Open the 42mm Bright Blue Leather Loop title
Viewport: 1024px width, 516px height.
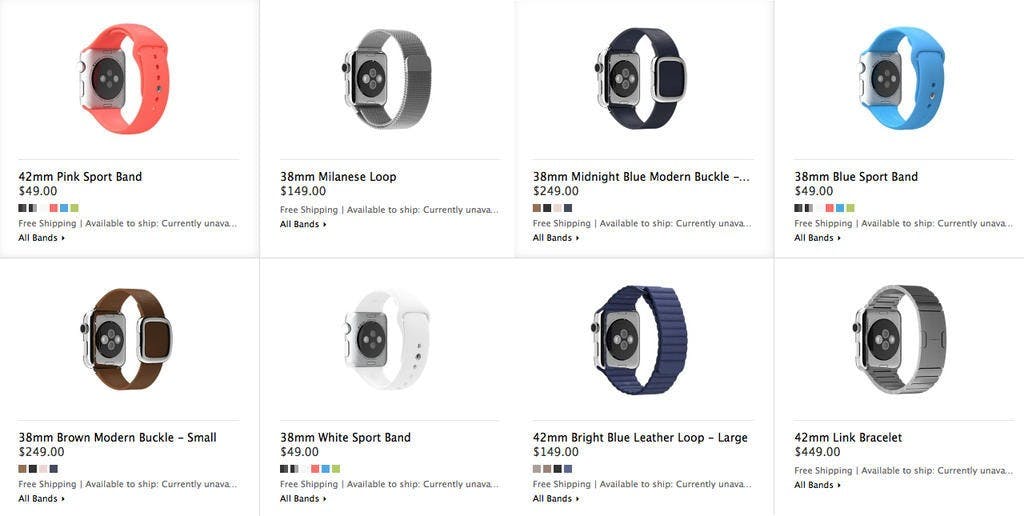point(640,438)
